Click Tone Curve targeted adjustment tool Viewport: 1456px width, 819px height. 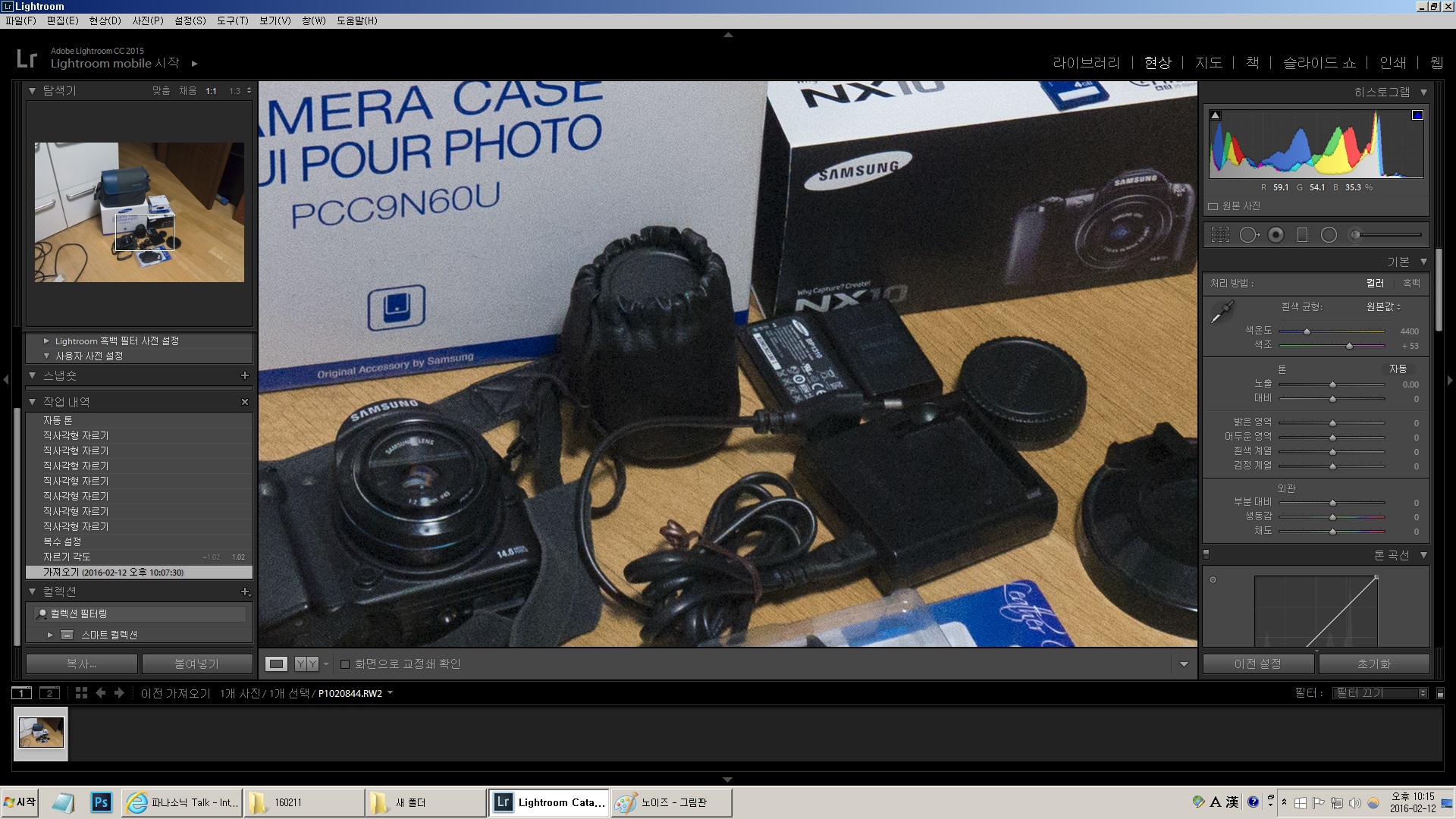point(1213,580)
